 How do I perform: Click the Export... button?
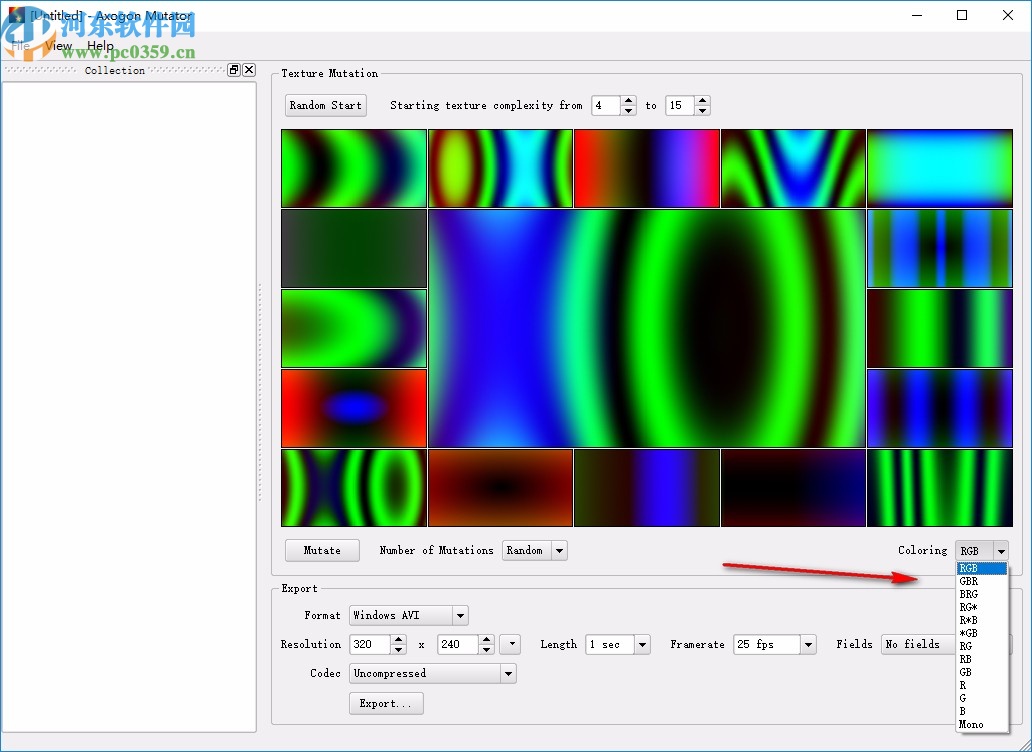(x=386, y=703)
